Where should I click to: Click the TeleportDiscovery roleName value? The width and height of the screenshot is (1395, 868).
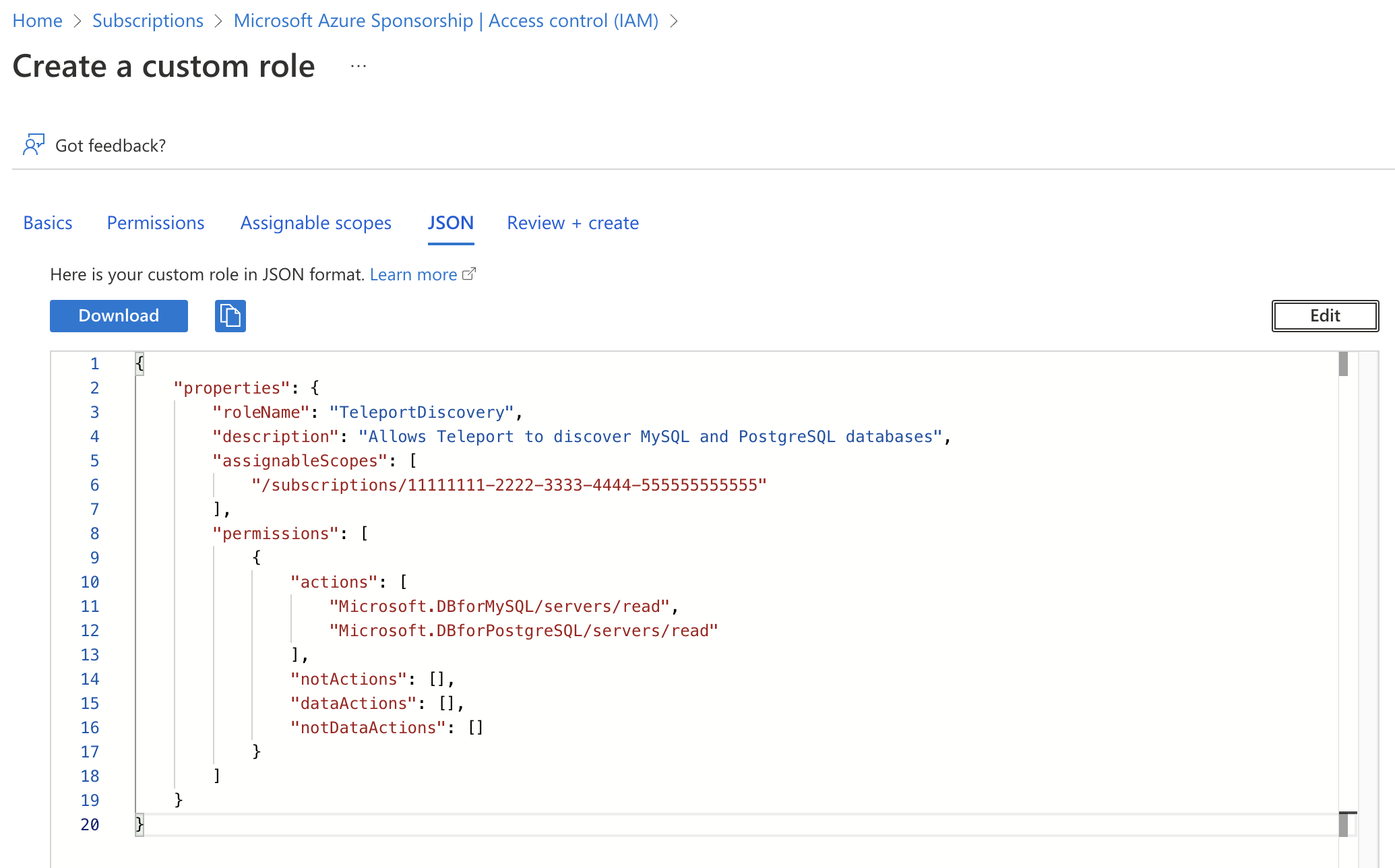tap(423, 412)
